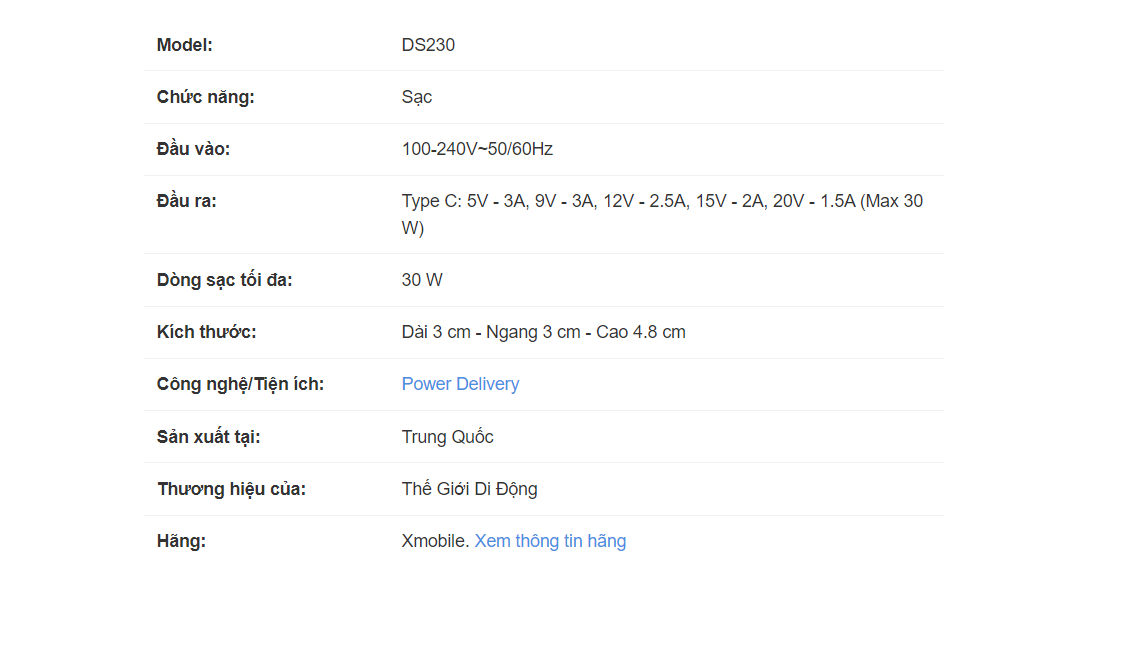Click the 'Model:' row label
The height and width of the screenshot is (647, 1146).
(185, 45)
